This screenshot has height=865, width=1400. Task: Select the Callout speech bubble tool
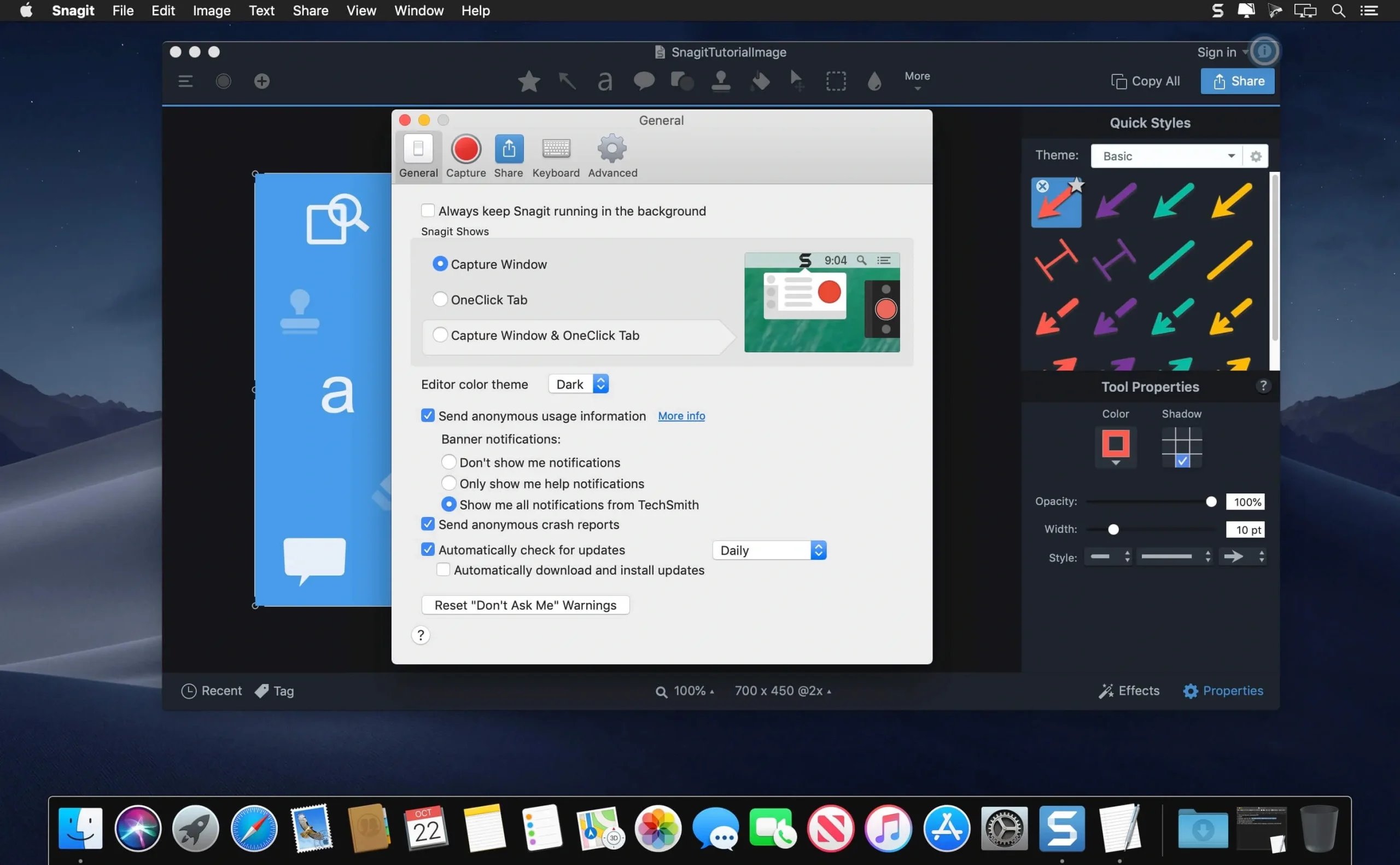(x=644, y=80)
